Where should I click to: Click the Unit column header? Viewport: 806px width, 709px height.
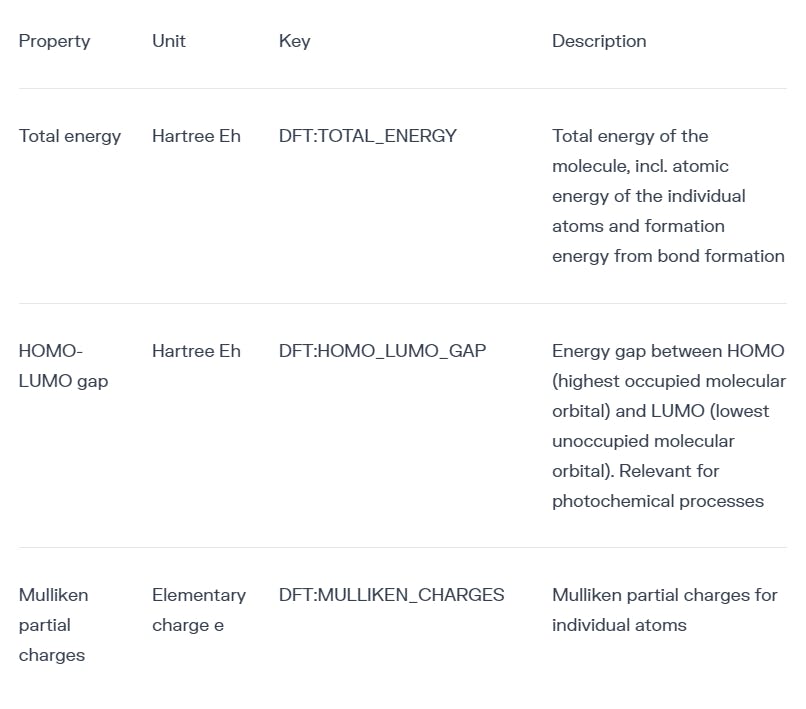coord(169,41)
